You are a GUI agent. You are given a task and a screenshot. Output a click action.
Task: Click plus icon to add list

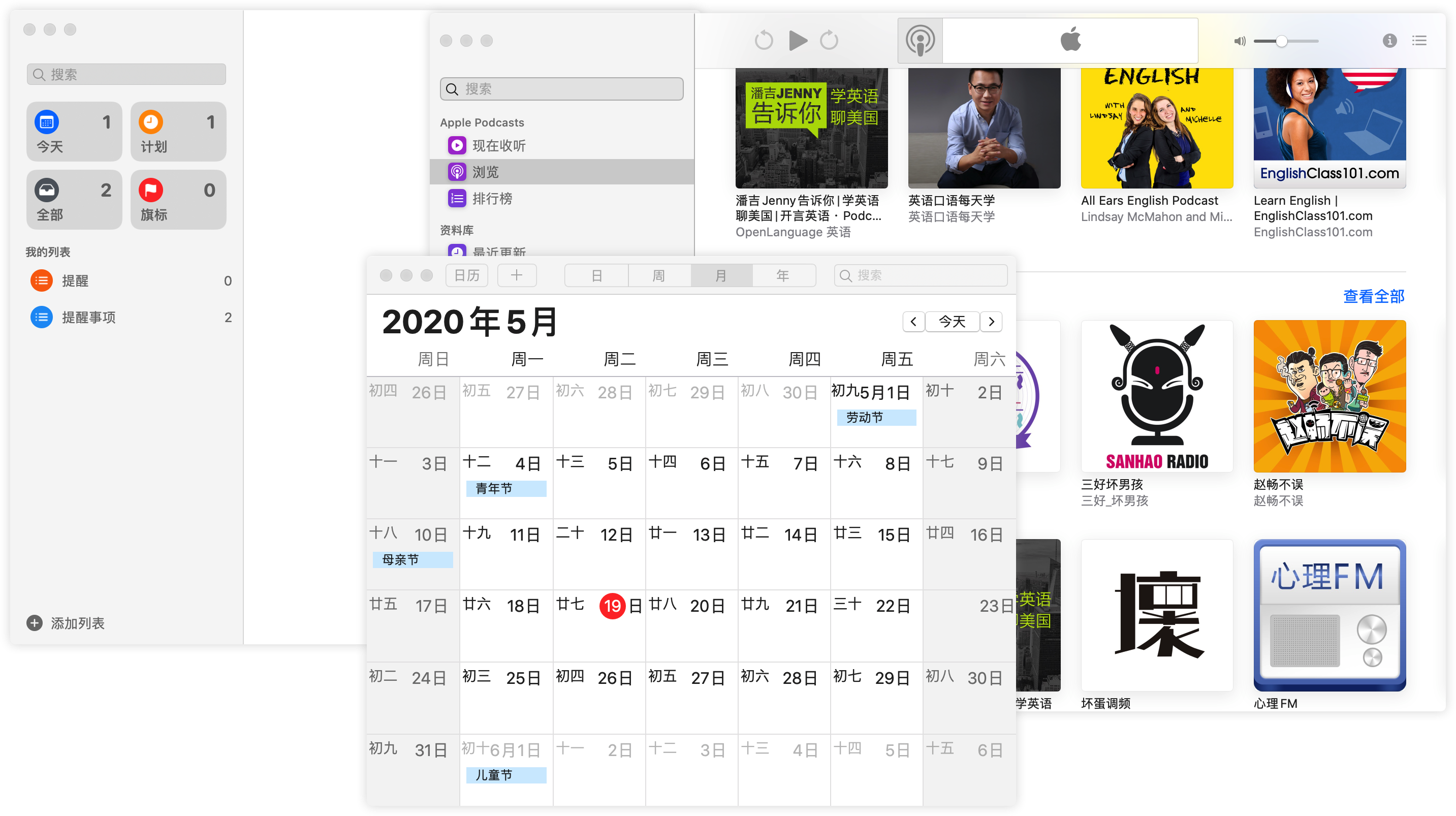35,622
